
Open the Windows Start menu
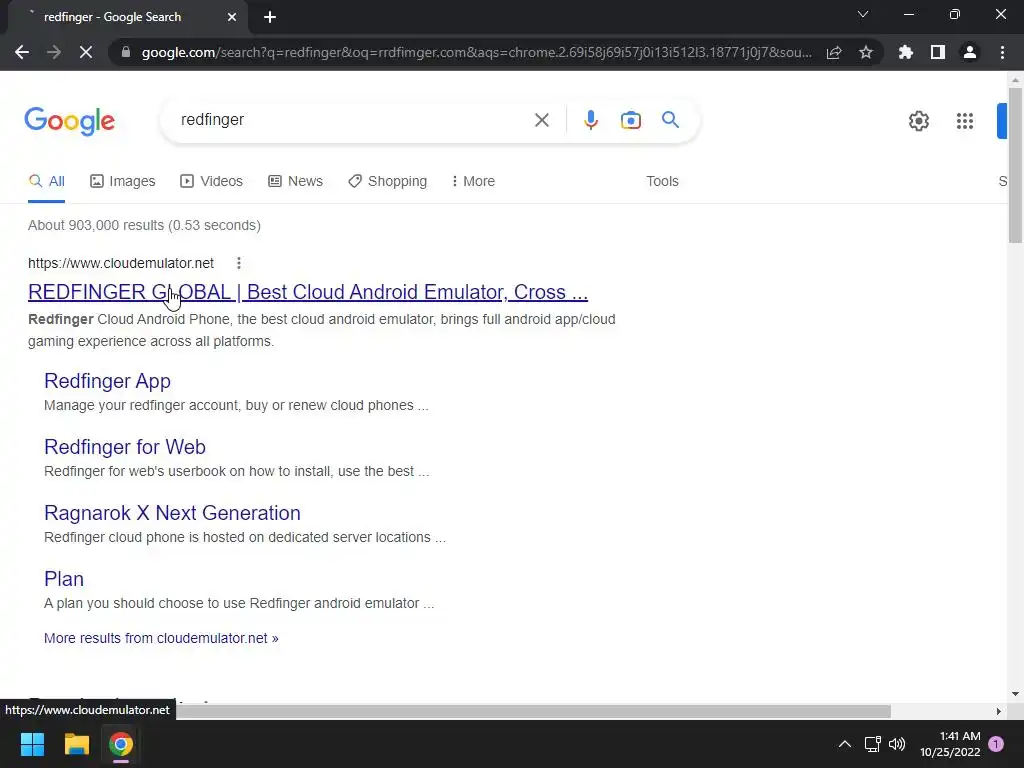(x=32, y=744)
